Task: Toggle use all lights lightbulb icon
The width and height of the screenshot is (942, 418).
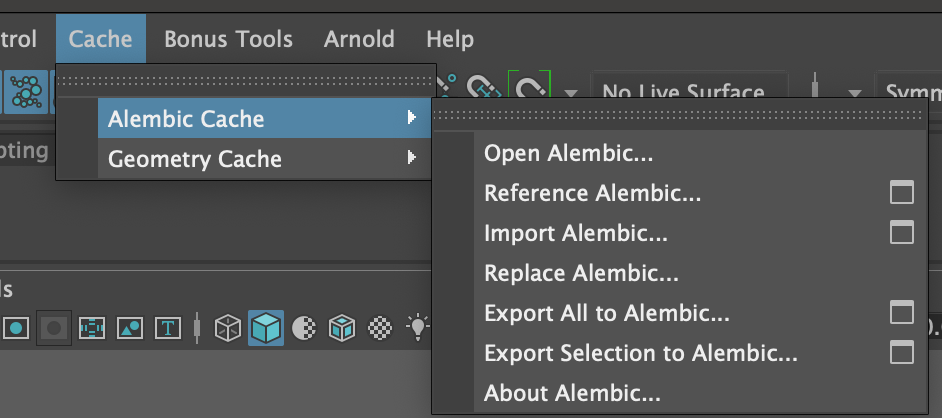Action: click(417, 327)
